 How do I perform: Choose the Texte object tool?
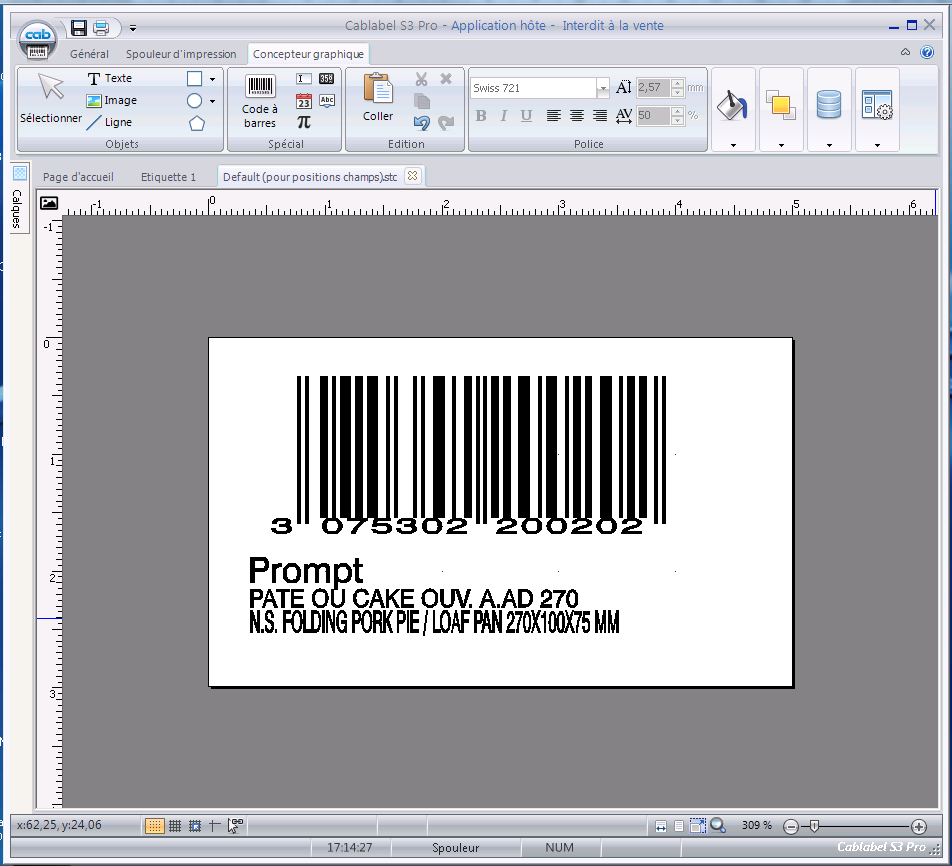(110, 78)
